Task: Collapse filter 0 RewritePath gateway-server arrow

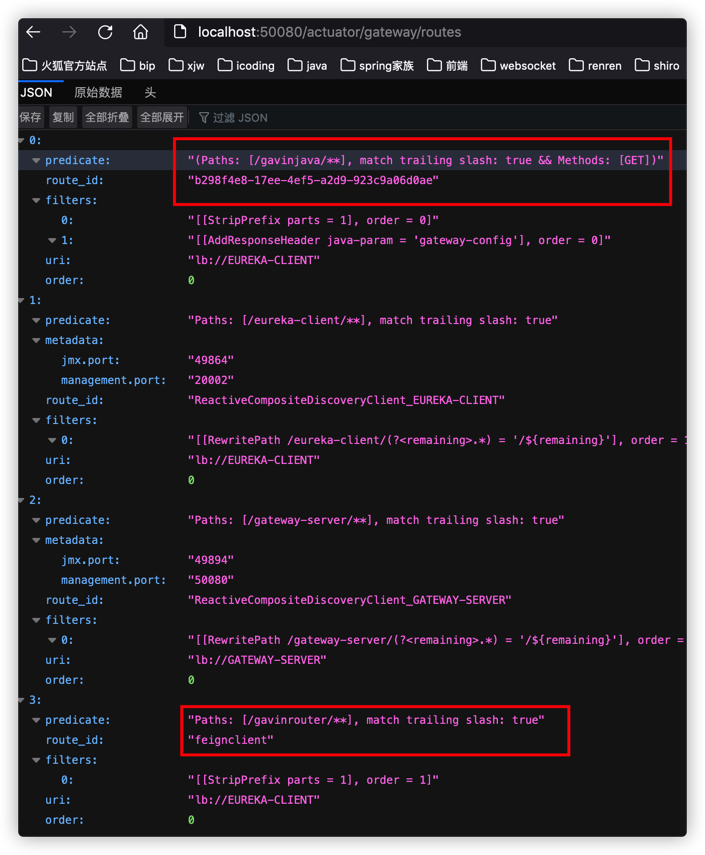Action: pyautogui.click(x=52, y=640)
